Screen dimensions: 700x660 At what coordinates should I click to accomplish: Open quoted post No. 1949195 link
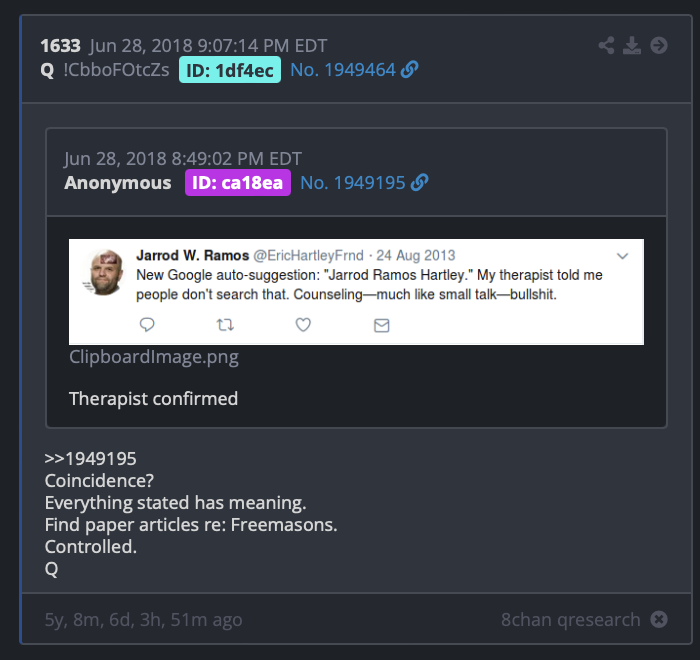click(x=353, y=183)
